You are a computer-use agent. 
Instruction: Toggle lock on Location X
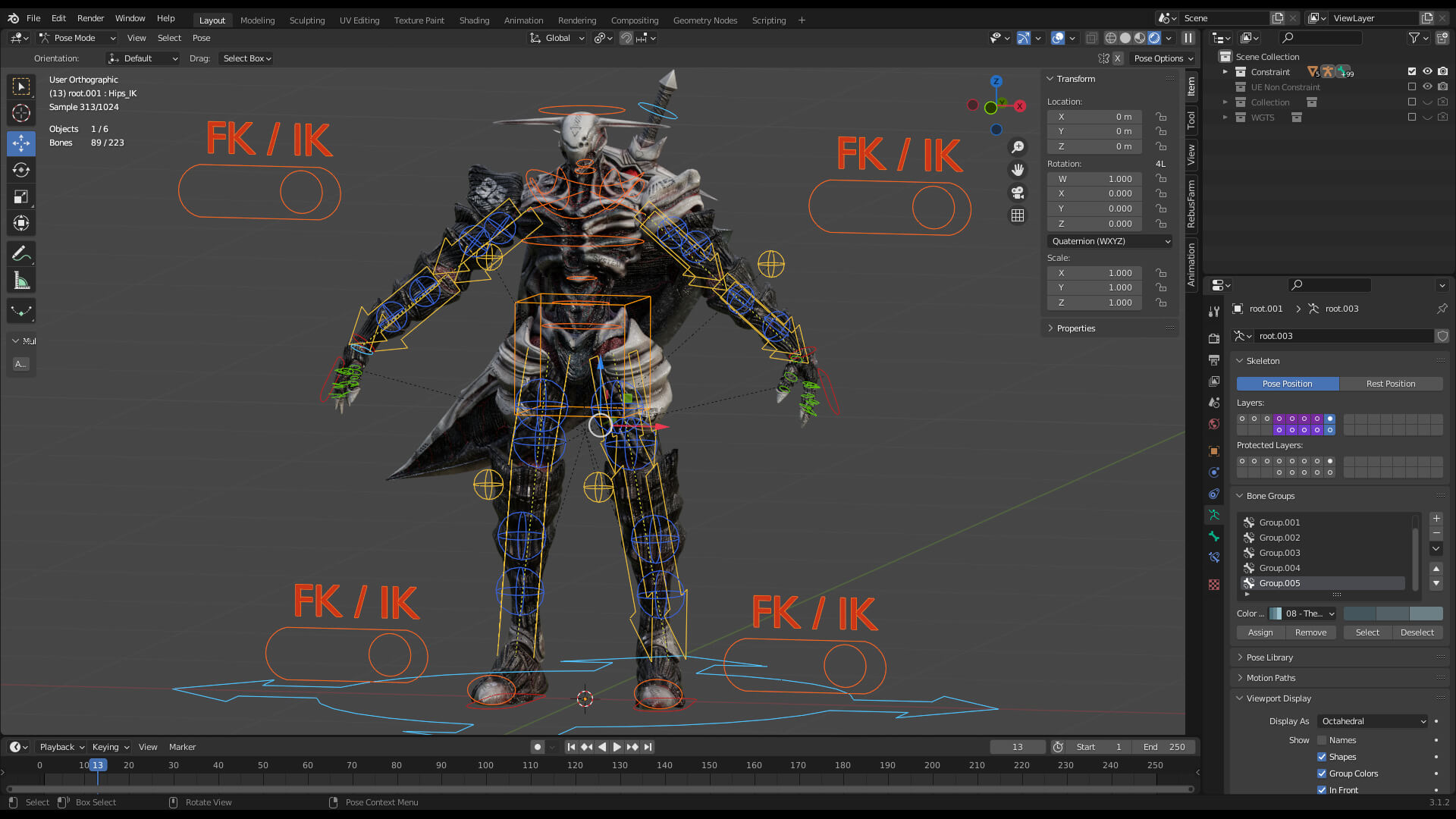(1161, 117)
